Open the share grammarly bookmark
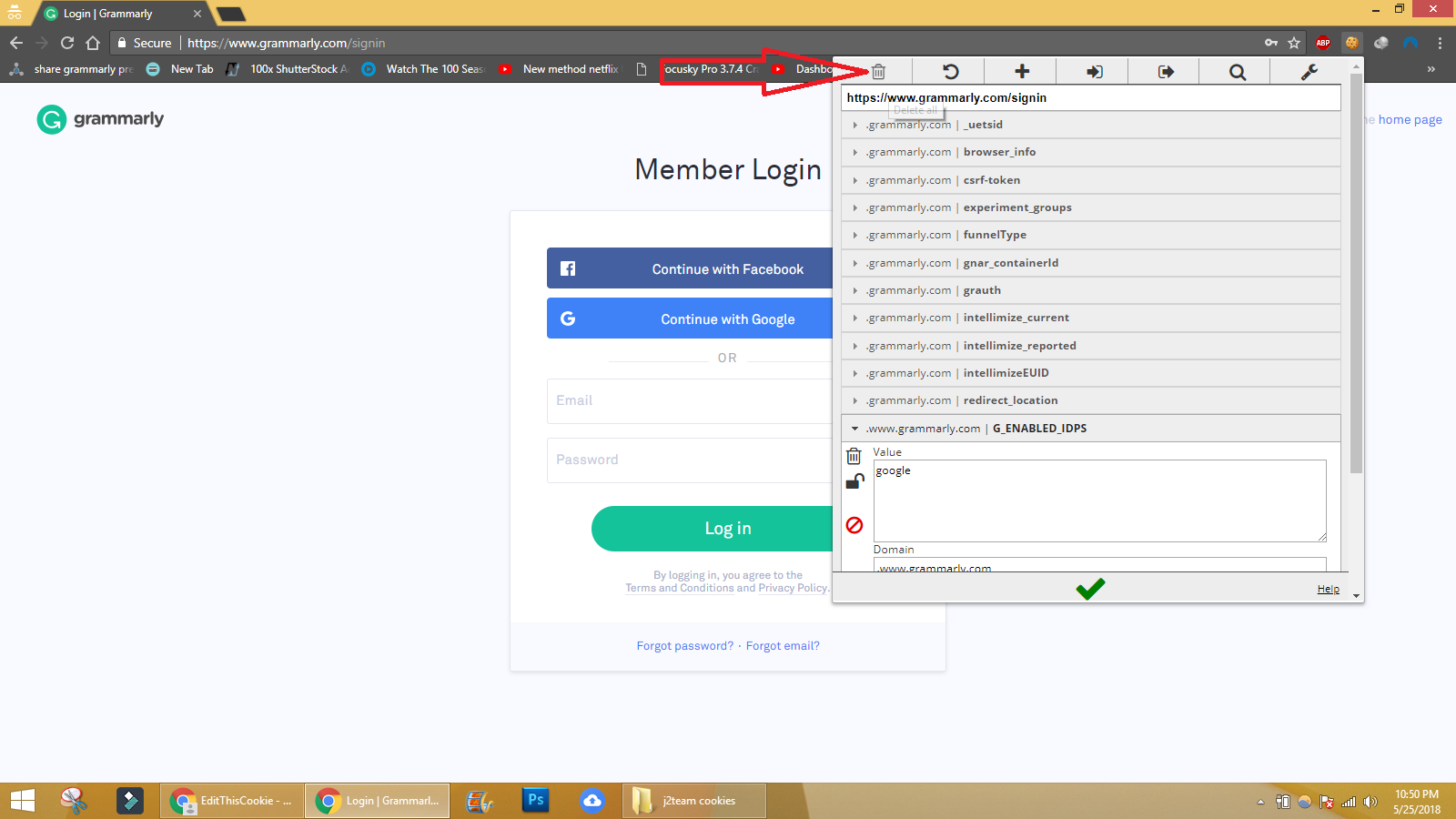This screenshot has height=819, width=1456. click(72, 69)
